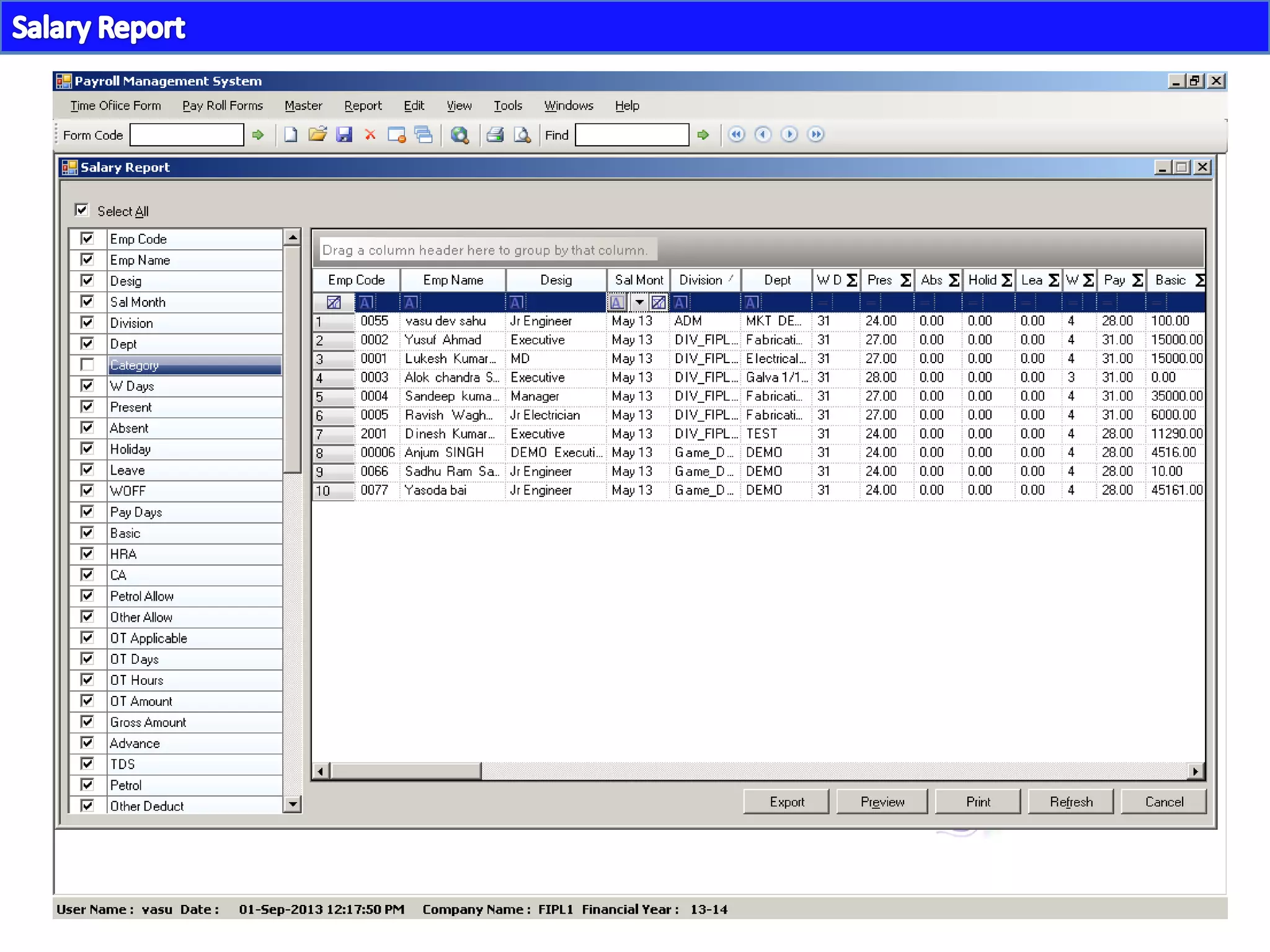Click the print preview magnifier icon
This screenshot has width=1270, height=952.
(x=522, y=134)
